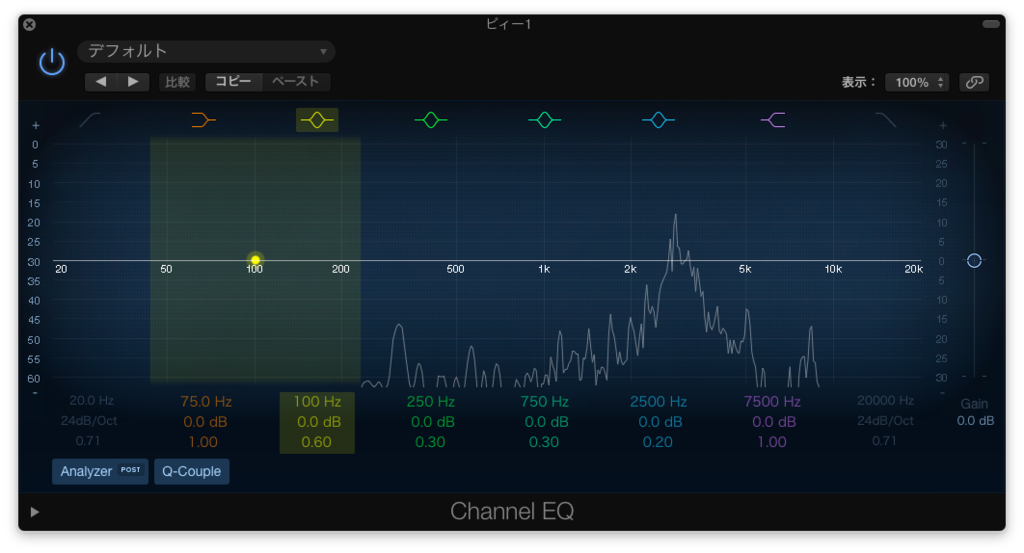Click the ペースト paste button

pyautogui.click(x=296, y=82)
